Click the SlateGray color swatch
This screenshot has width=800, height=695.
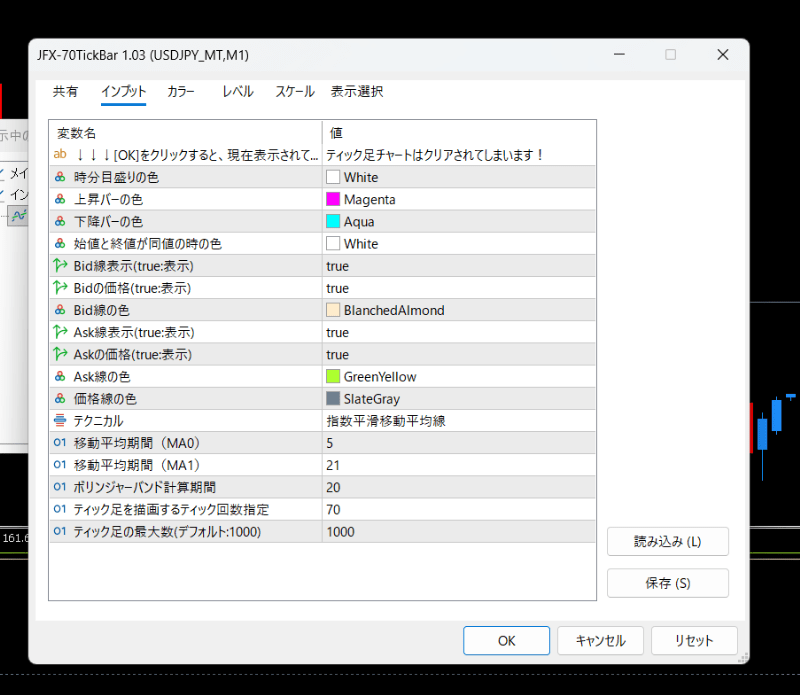[333, 399]
